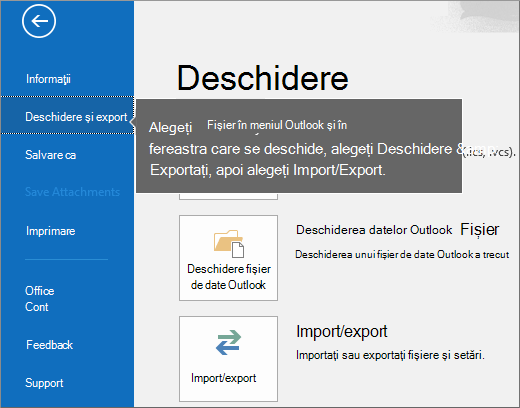Click 'Deschiderea datelor Outlook' heading

pos(374,230)
